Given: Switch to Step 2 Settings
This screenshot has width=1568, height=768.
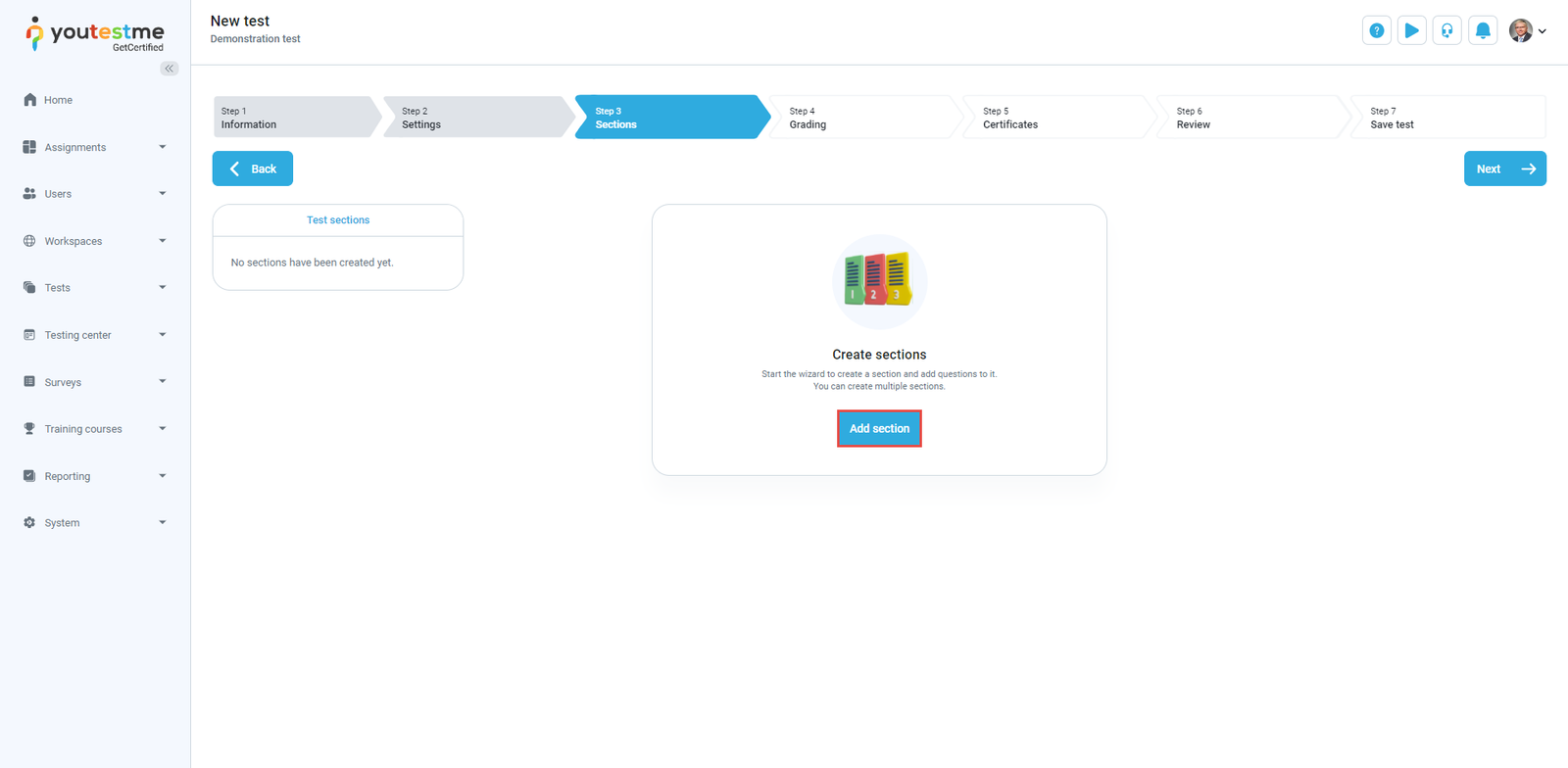Looking at the screenshot, I should click(x=470, y=118).
